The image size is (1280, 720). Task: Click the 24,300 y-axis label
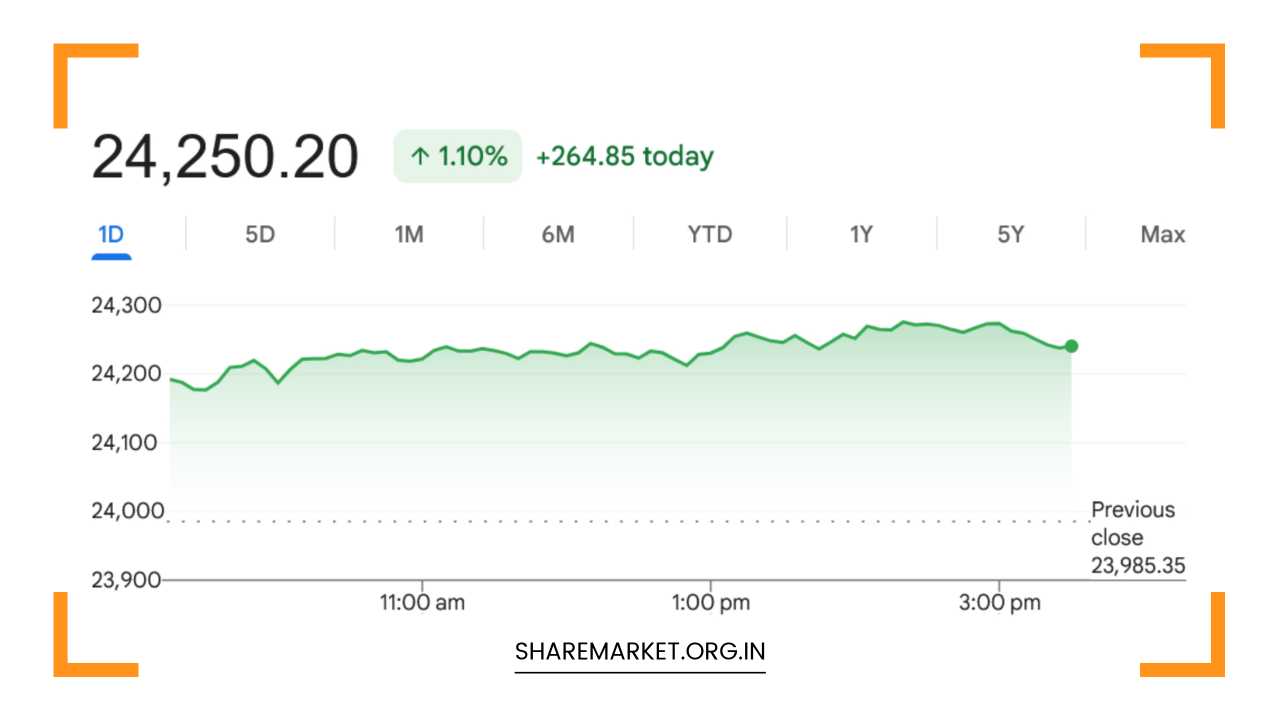126,305
